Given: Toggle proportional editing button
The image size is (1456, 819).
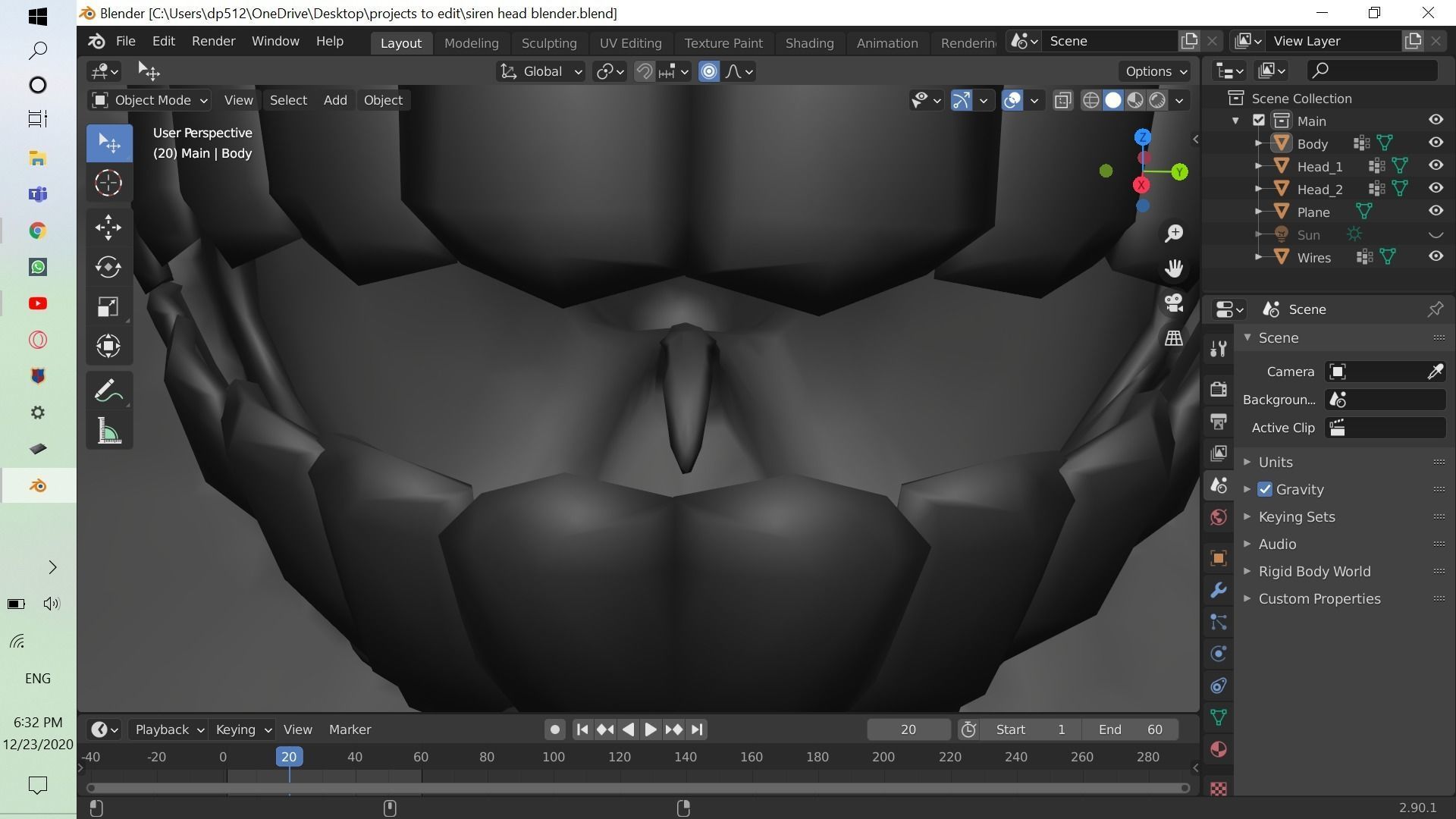Looking at the screenshot, I should coord(709,71).
